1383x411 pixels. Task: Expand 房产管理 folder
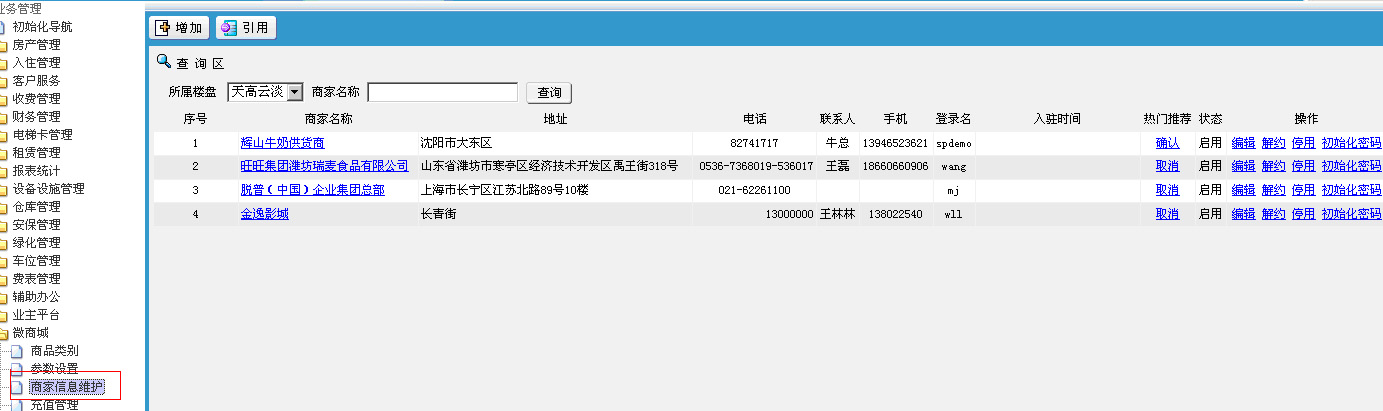[36, 45]
